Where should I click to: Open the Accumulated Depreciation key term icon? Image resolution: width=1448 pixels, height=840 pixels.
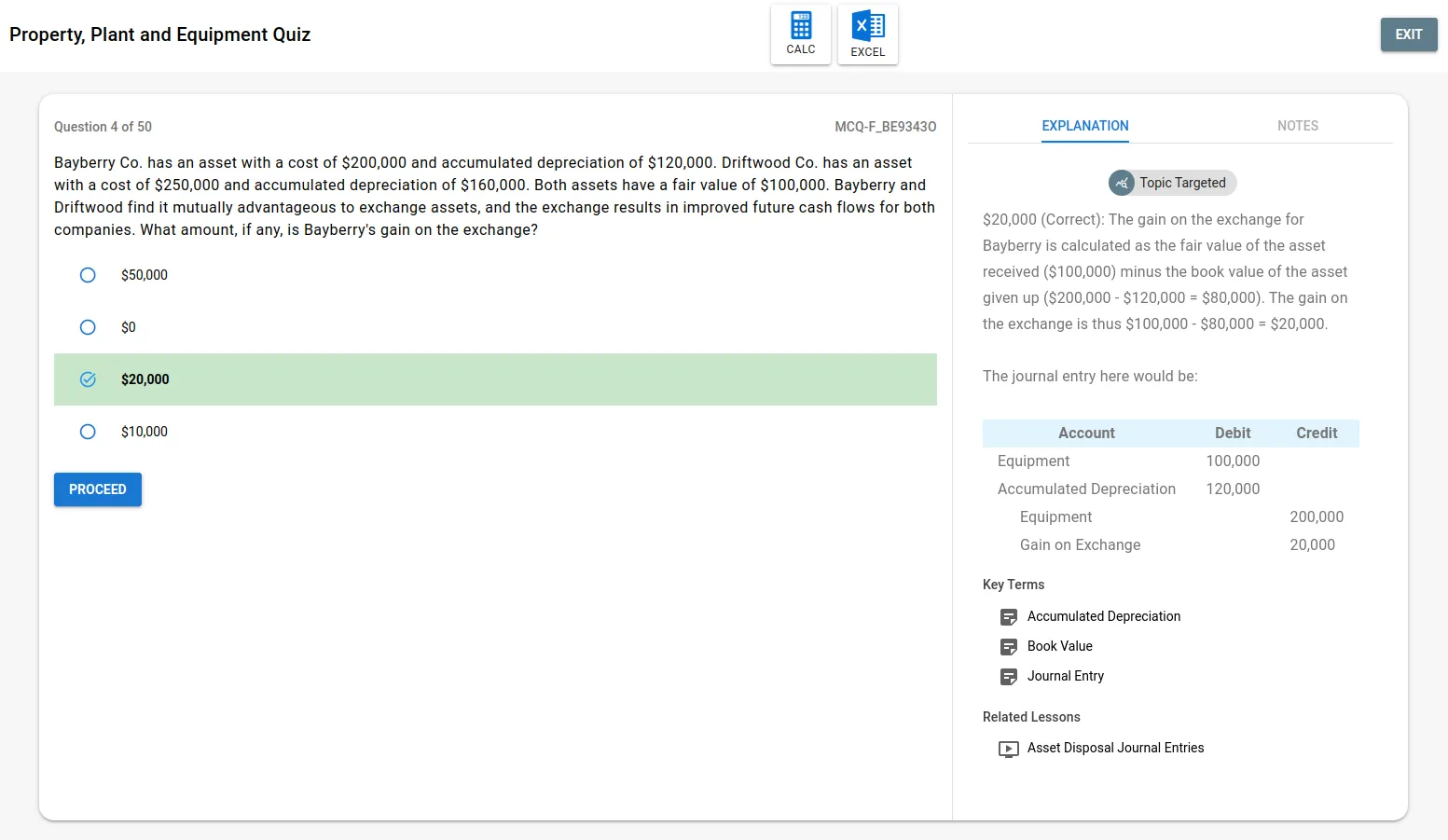[x=1009, y=617]
